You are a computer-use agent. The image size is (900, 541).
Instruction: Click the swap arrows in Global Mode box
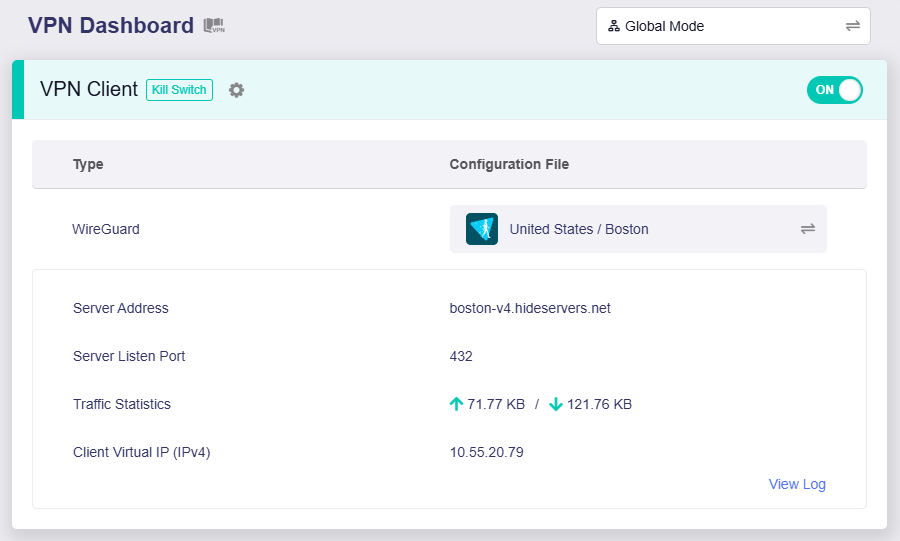[x=852, y=26]
